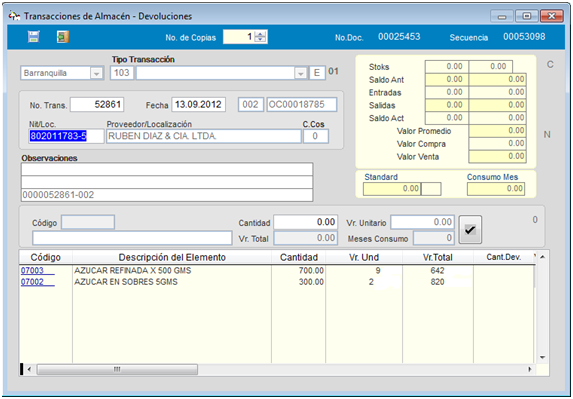Click the horizontal scroll right arrow

click(530, 369)
